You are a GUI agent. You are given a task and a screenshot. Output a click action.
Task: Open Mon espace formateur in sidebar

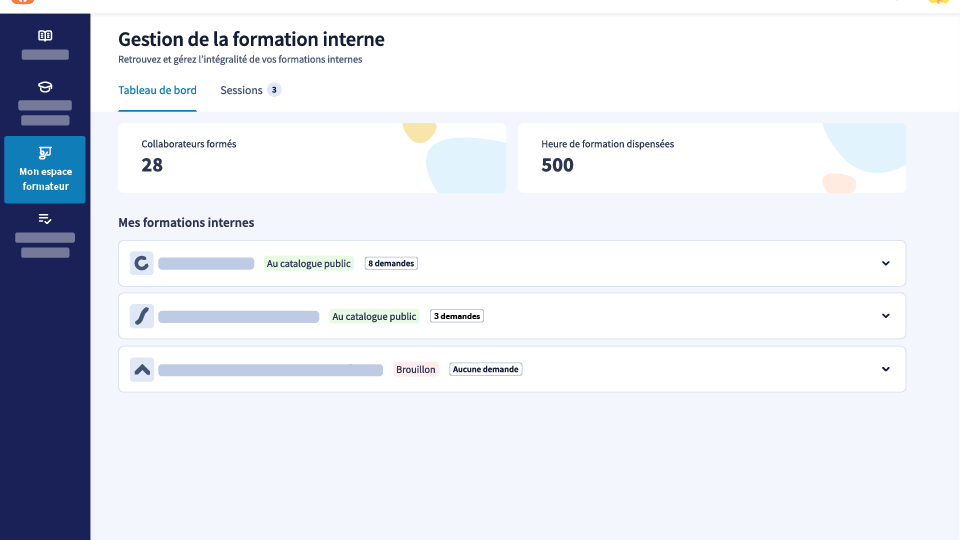tap(45, 170)
